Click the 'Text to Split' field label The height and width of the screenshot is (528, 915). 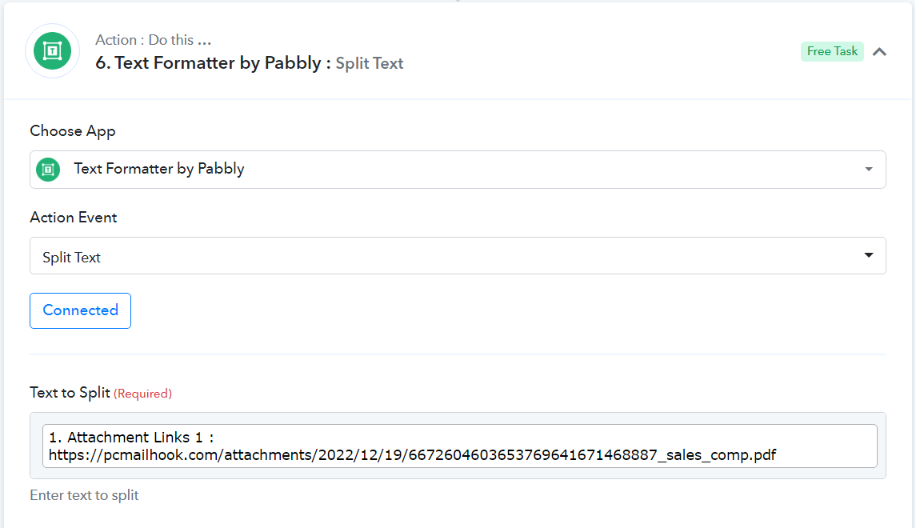coord(70,393)
